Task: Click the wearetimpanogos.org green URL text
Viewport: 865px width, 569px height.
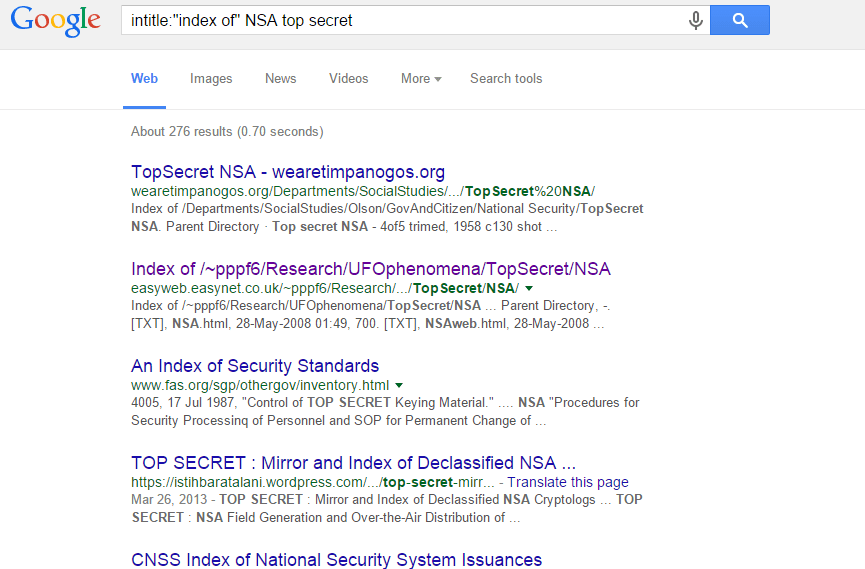Action: click(x=363, y=191)
